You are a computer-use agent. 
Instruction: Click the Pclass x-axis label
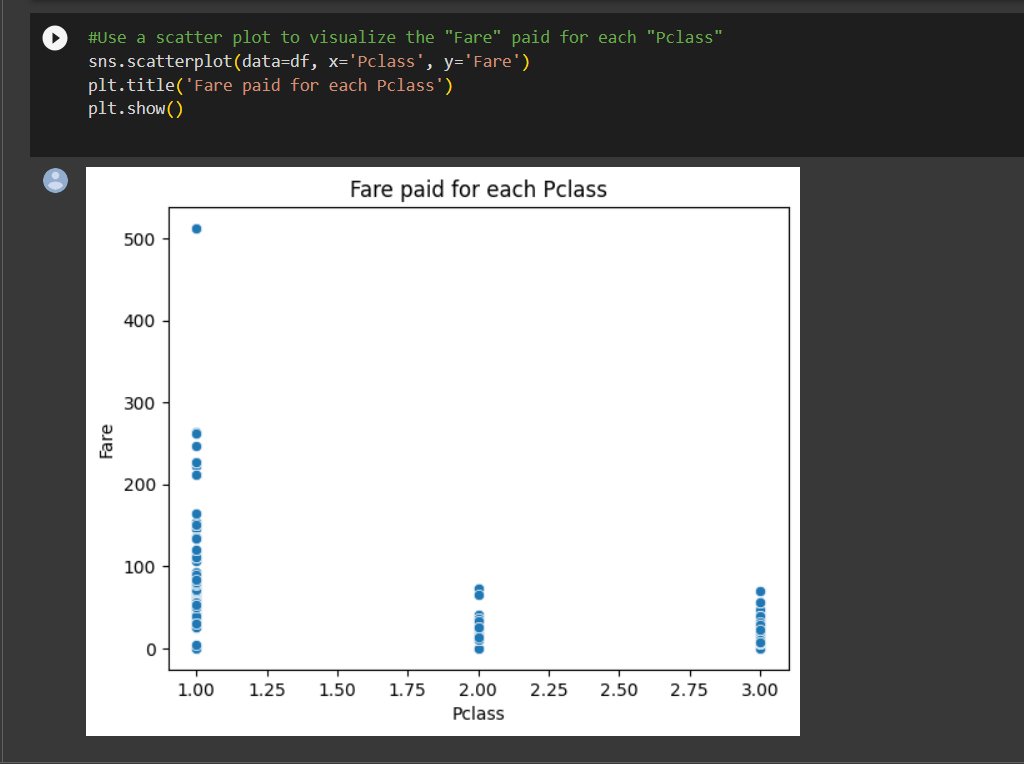(477, 714)
